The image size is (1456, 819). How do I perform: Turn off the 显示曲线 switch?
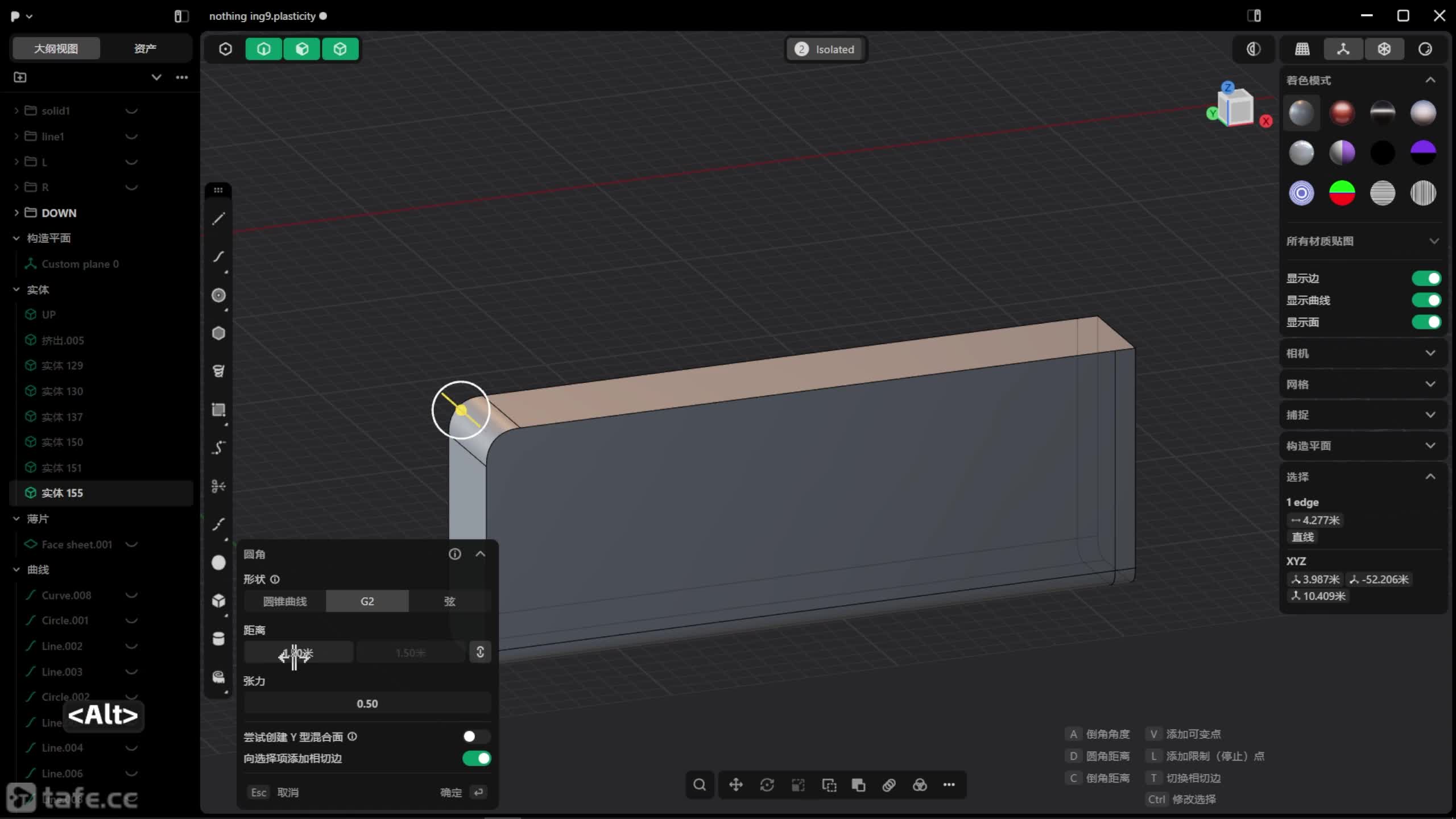pyautogui.click(x=1426, y=300)
